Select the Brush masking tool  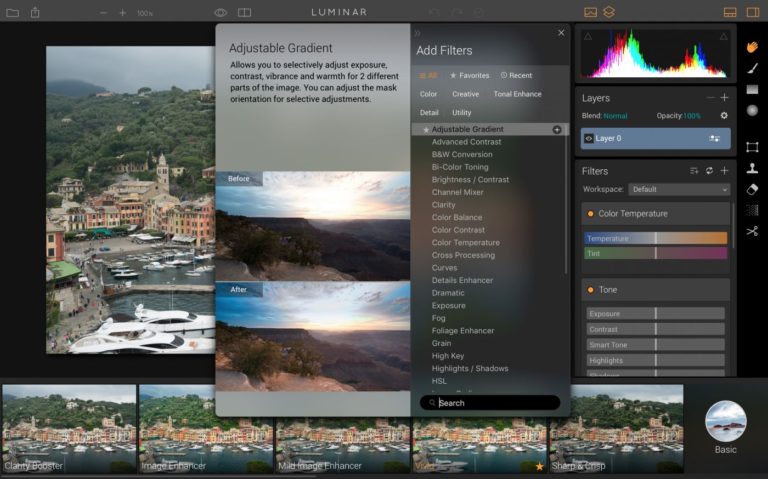752,68
